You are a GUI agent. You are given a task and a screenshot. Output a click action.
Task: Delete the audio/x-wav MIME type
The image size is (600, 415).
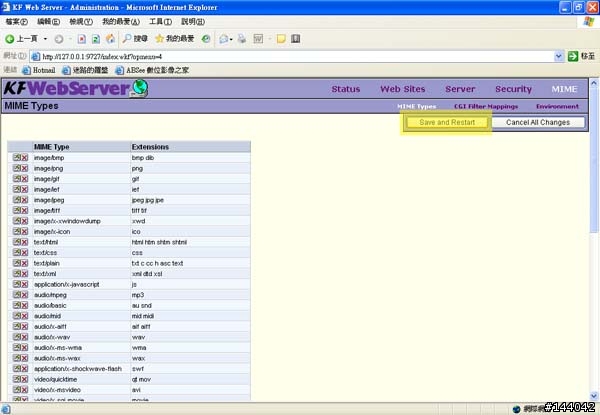coord(24,337)
